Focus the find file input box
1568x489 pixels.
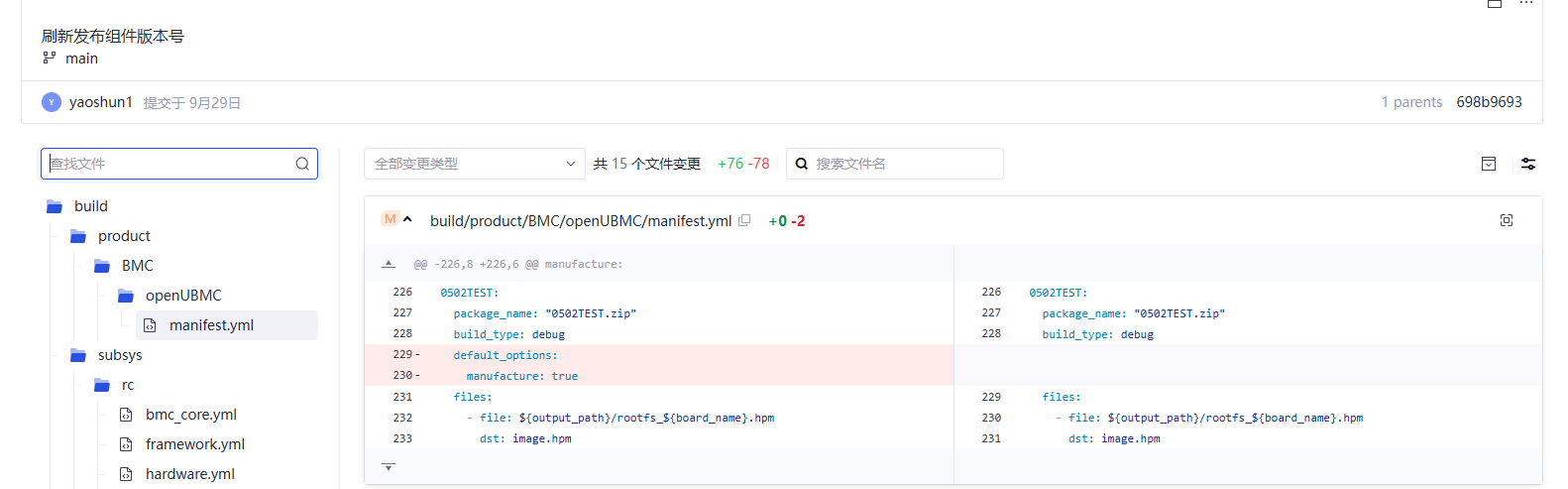tap(168, 164)
